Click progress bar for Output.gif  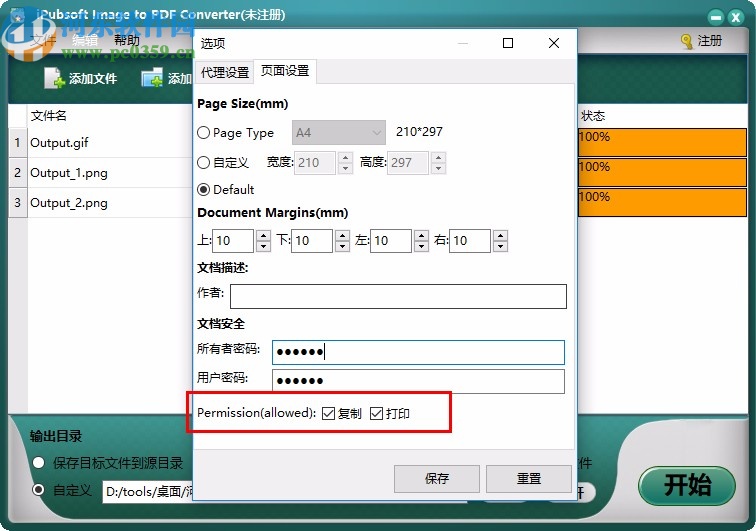[662, 142]
